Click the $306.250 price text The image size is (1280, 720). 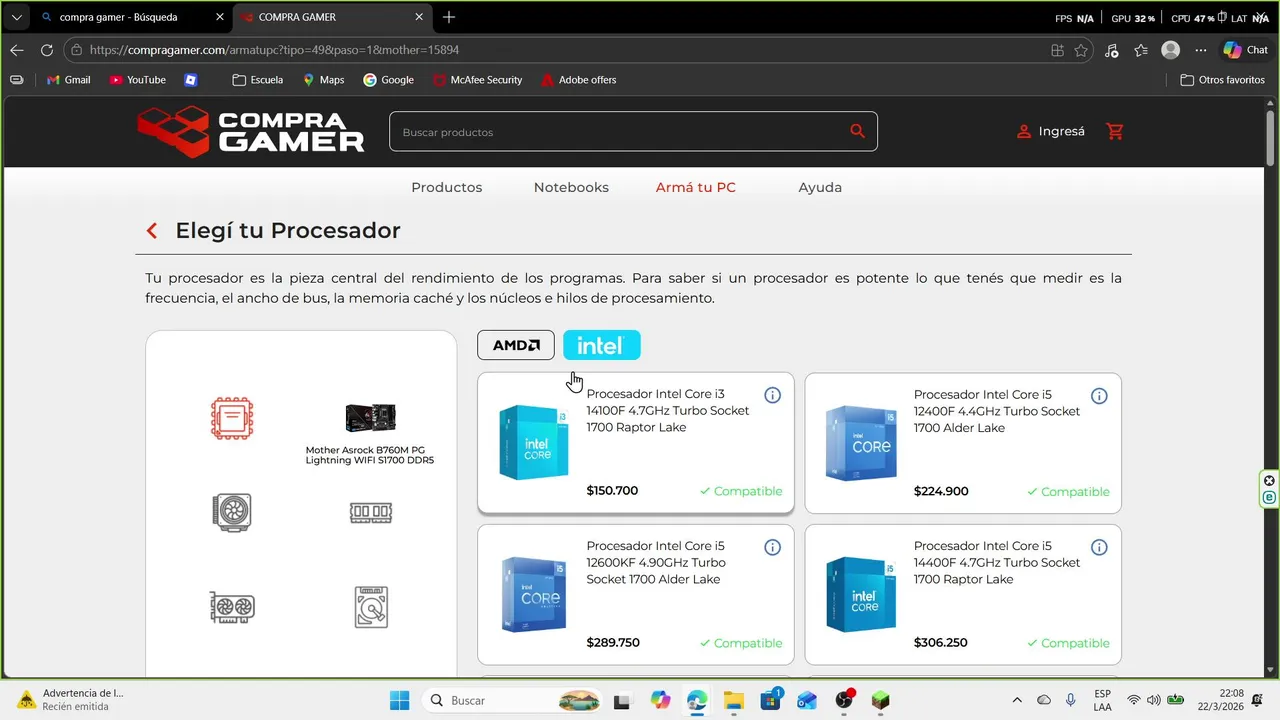(940, 643)
